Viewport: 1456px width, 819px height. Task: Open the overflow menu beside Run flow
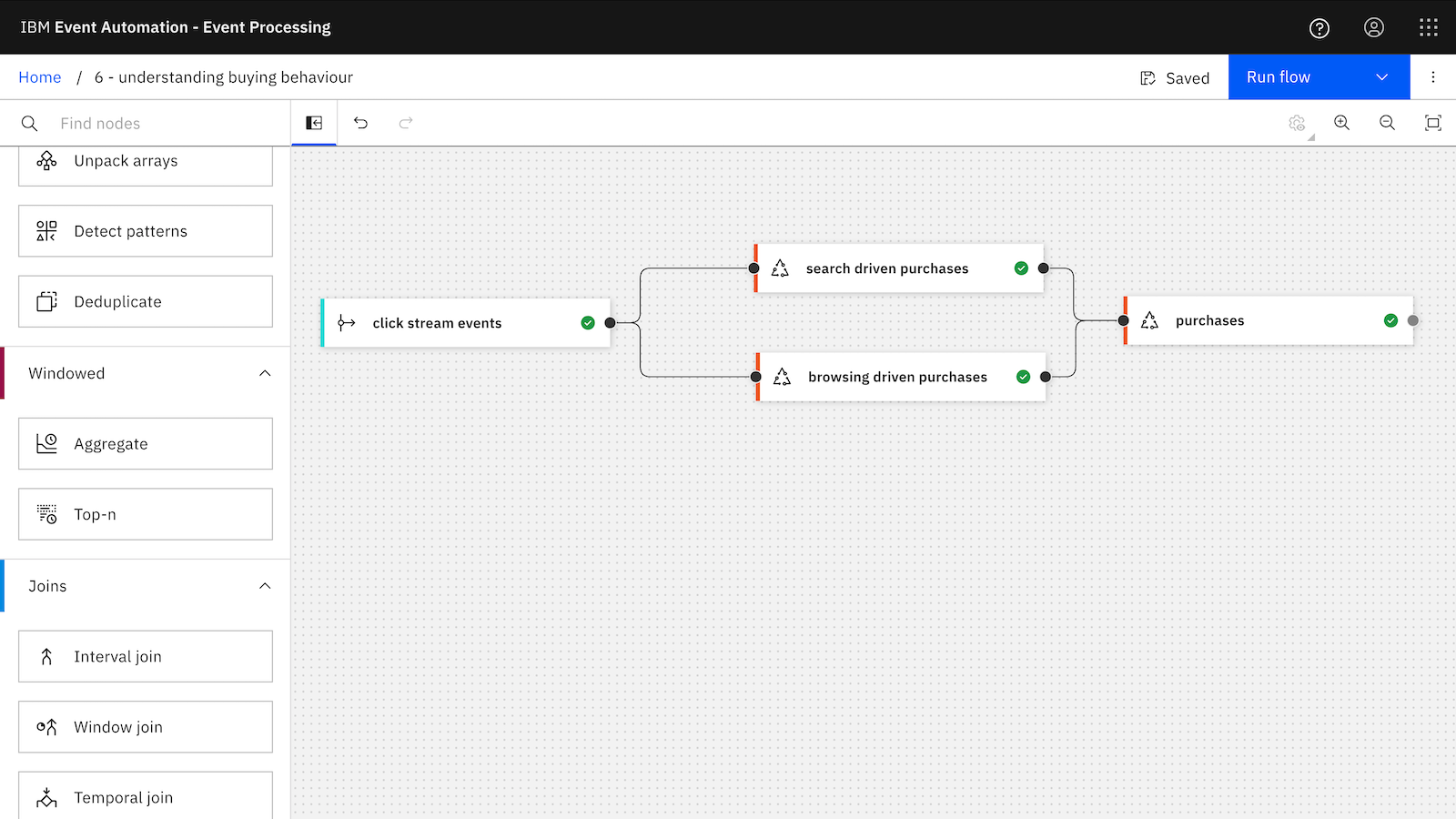tap(1433, 77)
